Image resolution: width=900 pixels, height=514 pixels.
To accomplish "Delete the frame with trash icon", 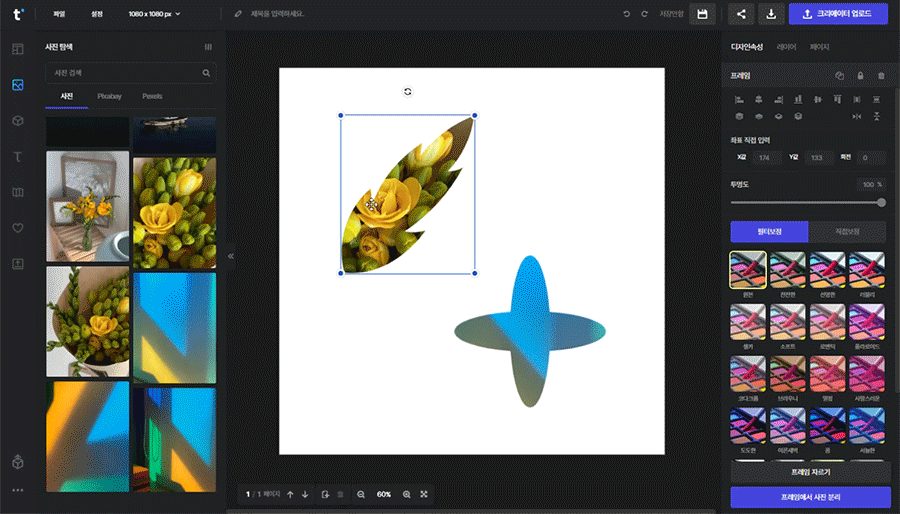I will coord(881,76).
